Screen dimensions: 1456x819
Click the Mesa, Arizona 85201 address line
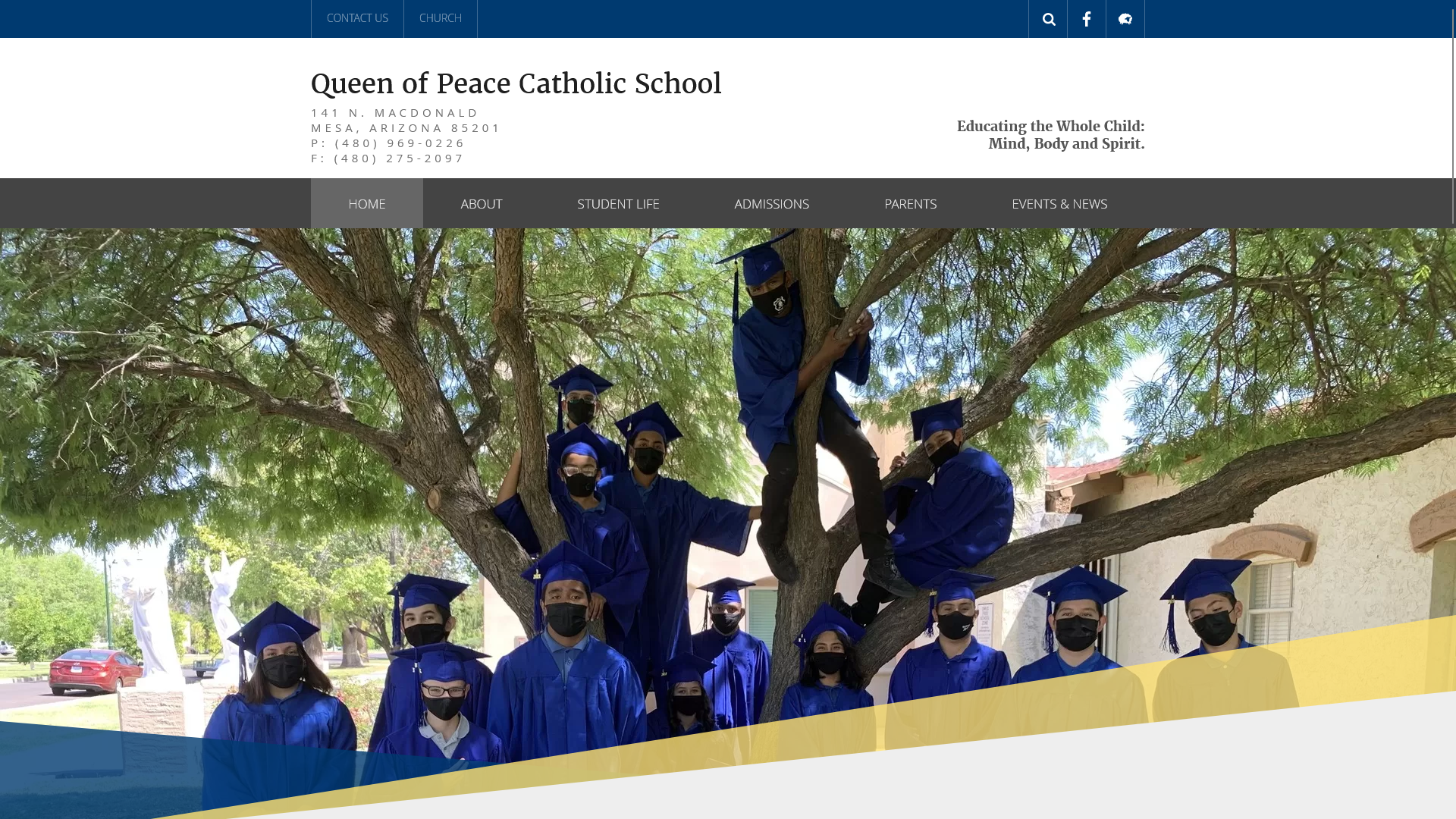pyautogui.click(x=406, y=127)
